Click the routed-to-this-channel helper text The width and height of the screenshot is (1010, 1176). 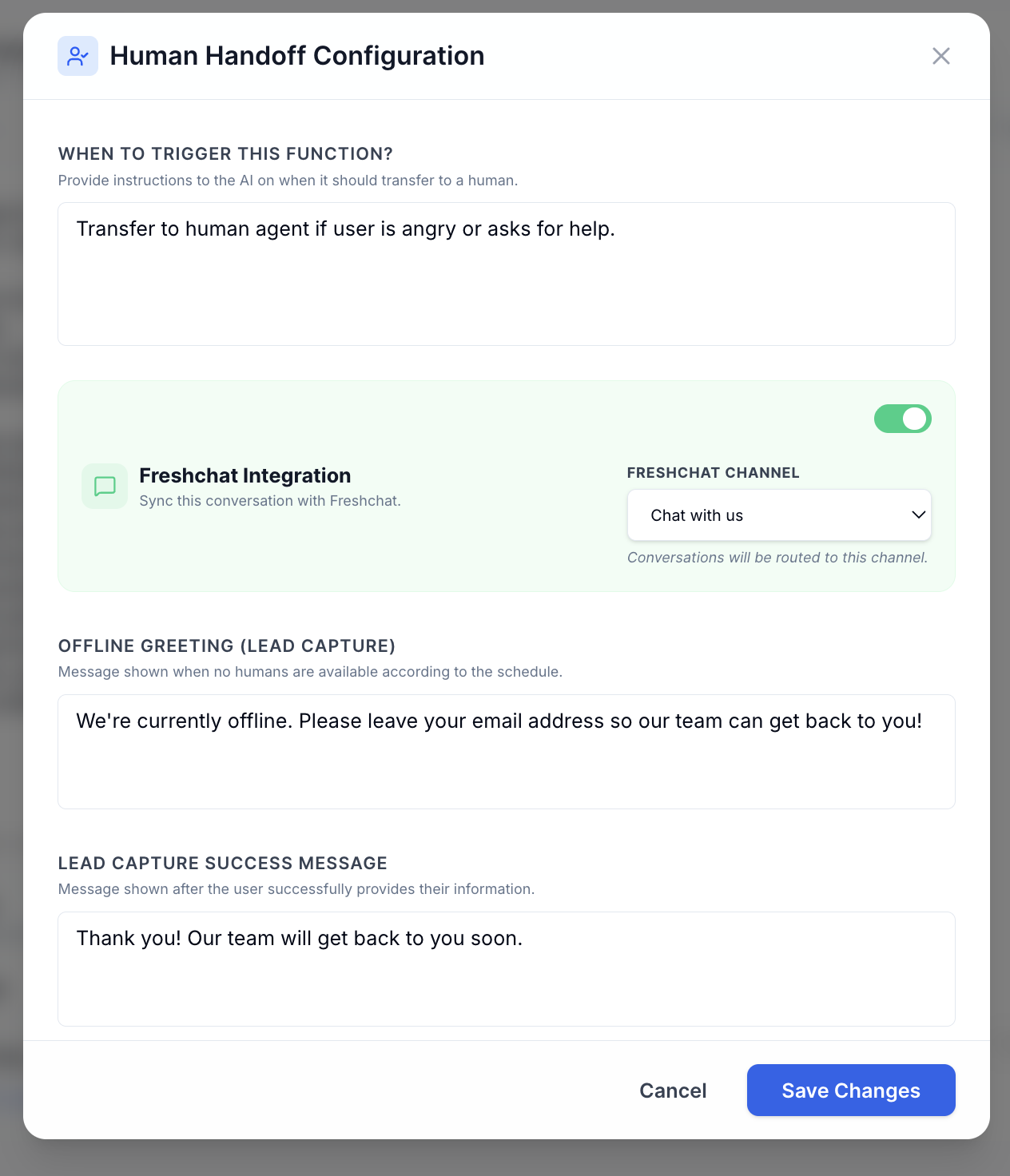coord(777,557)
